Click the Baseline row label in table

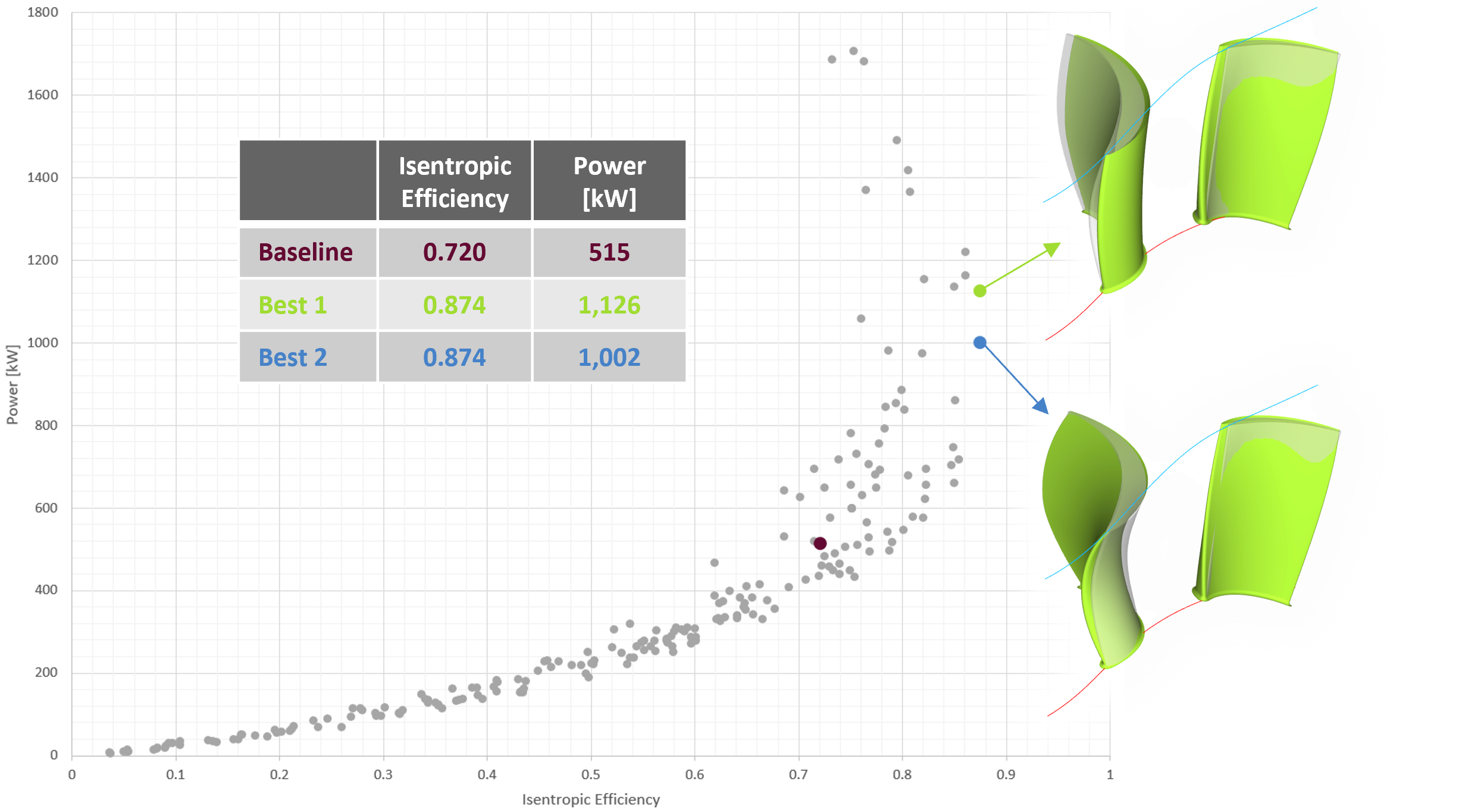pyautogui.click(x=306, y=252)
